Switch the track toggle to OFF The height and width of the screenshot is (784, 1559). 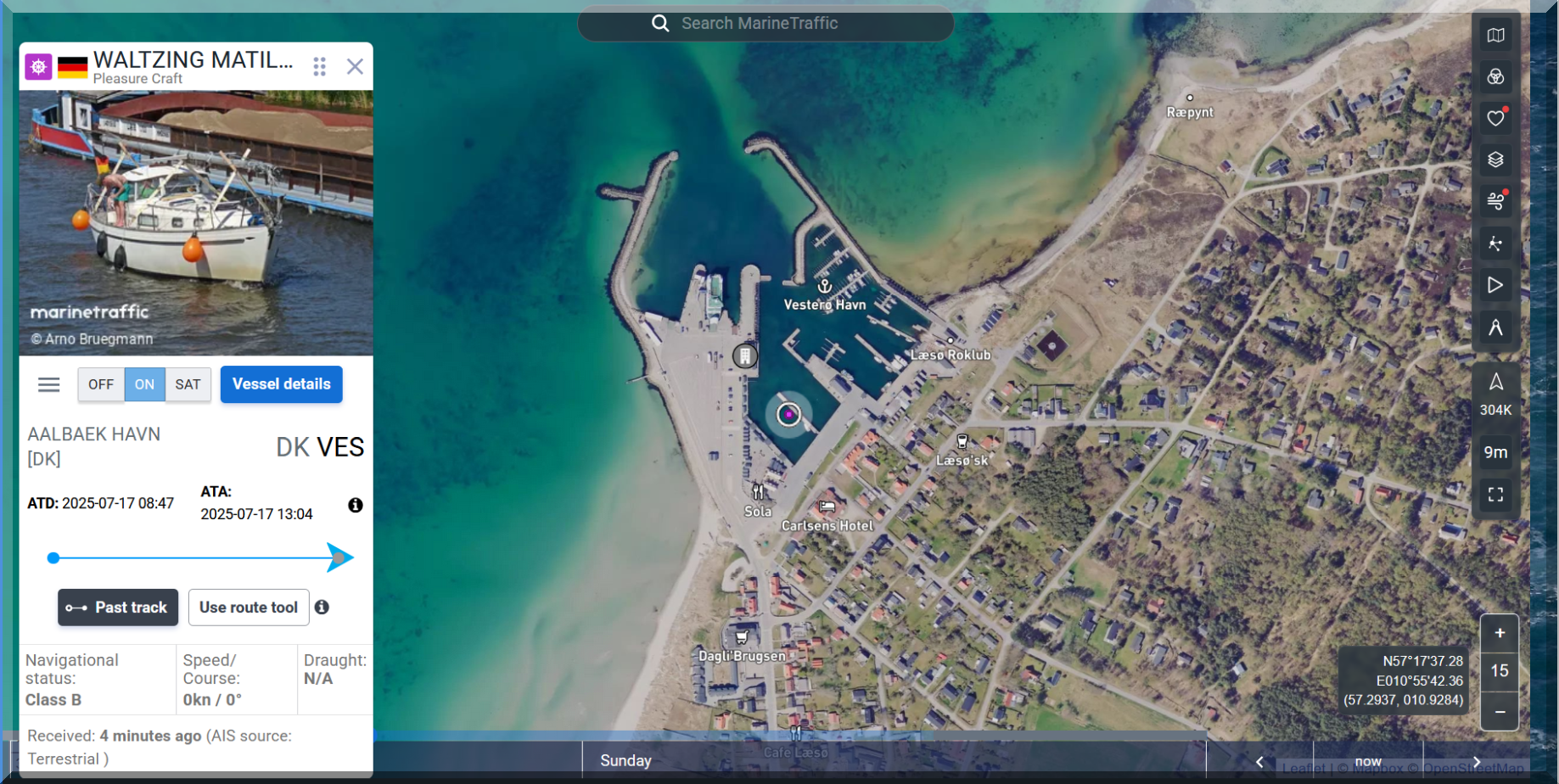point(101,384)
